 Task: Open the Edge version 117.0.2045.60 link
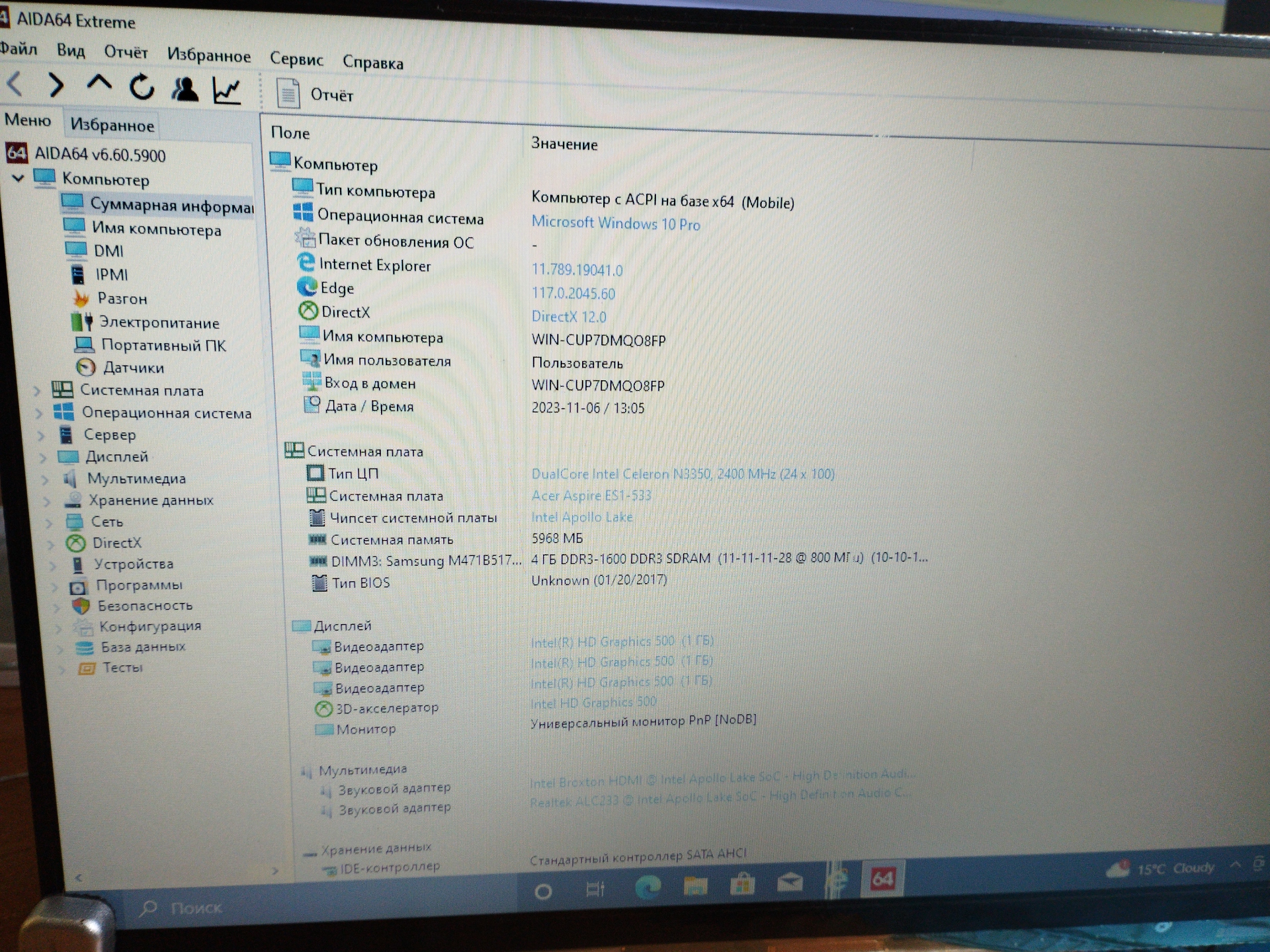(x=573, y=293)
